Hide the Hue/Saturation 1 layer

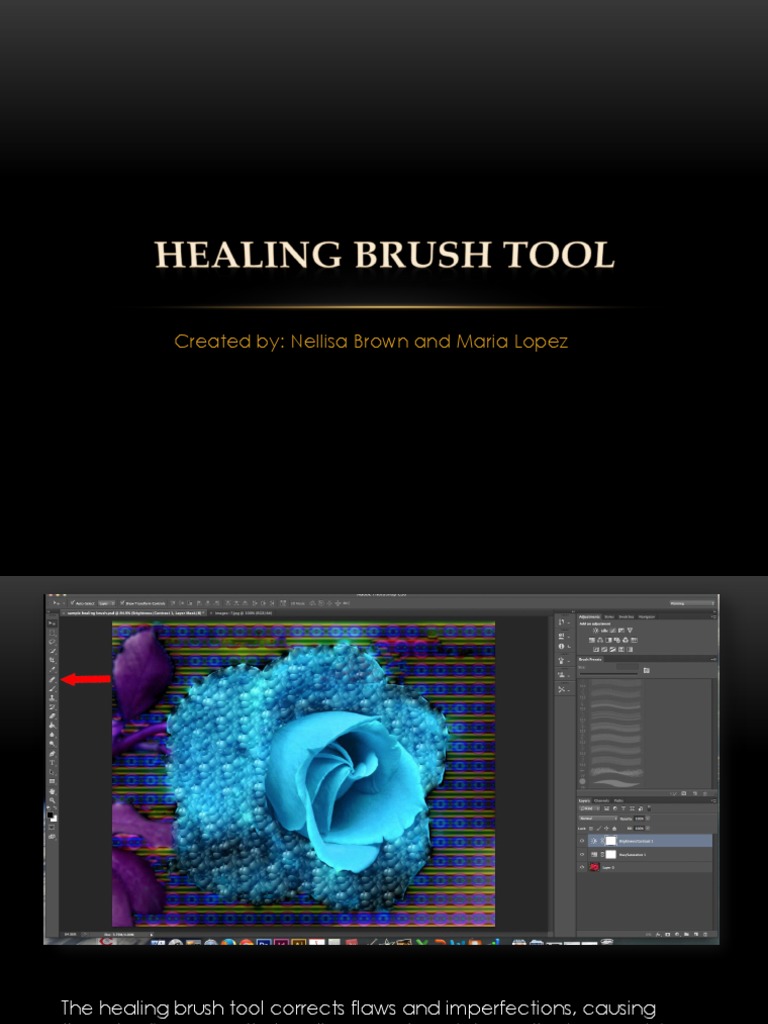(582, 854)
